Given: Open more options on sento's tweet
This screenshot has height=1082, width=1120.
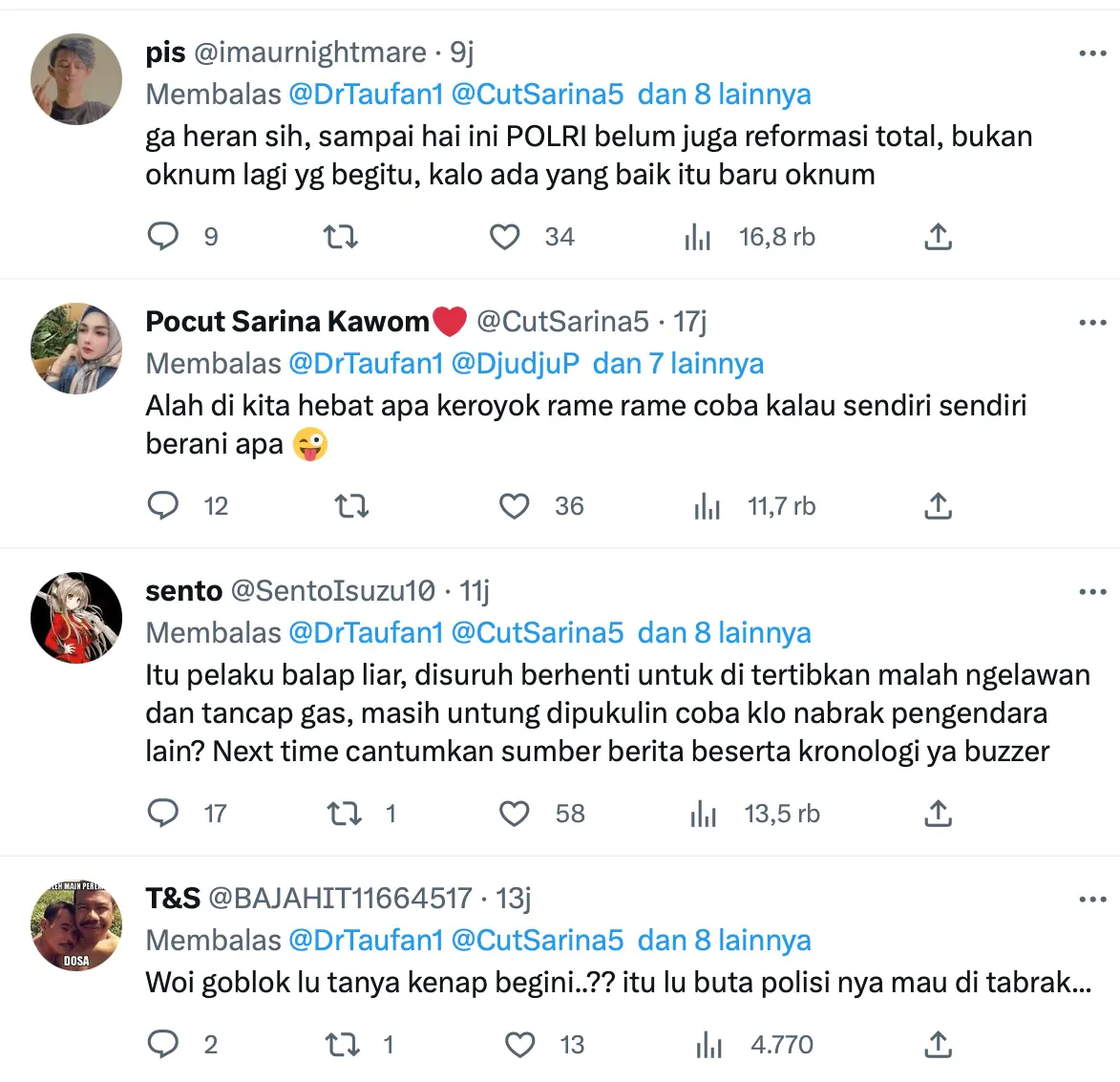Looking at the screenshot, I should coord(1091,592).
